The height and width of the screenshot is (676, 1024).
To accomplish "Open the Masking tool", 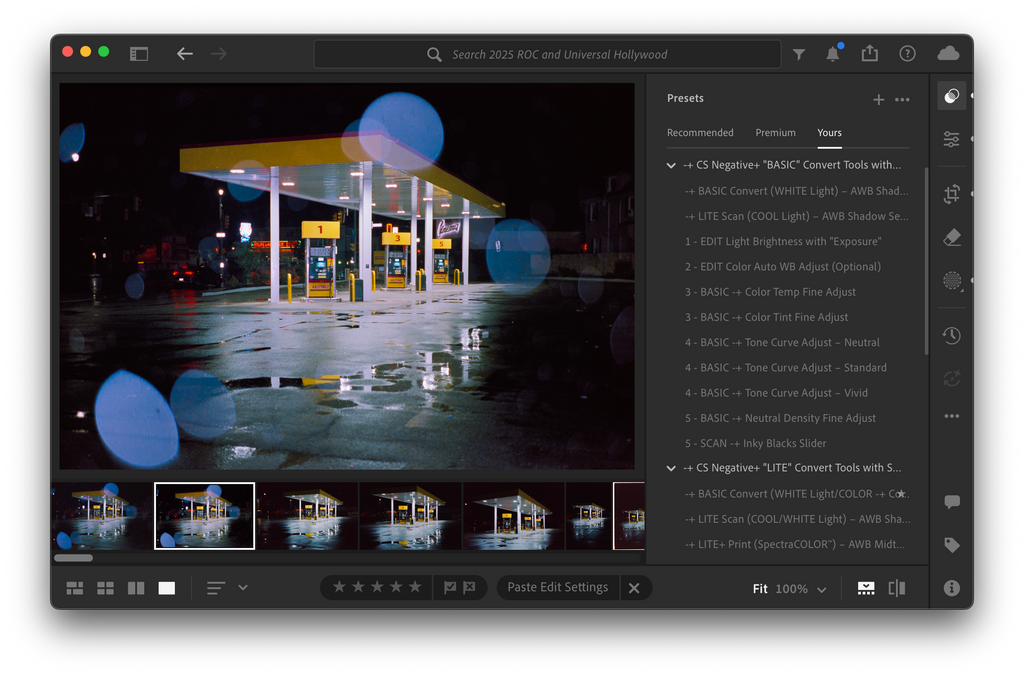I will pyautogui.click(x=951, y=281).
